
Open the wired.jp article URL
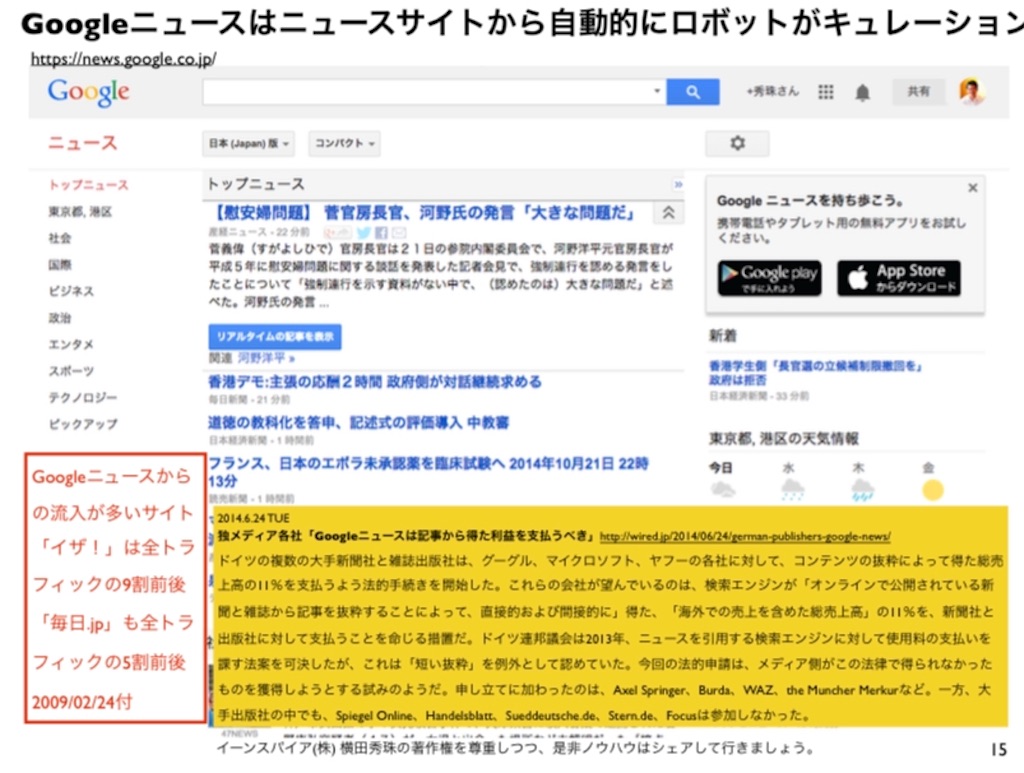click(745, 537)
